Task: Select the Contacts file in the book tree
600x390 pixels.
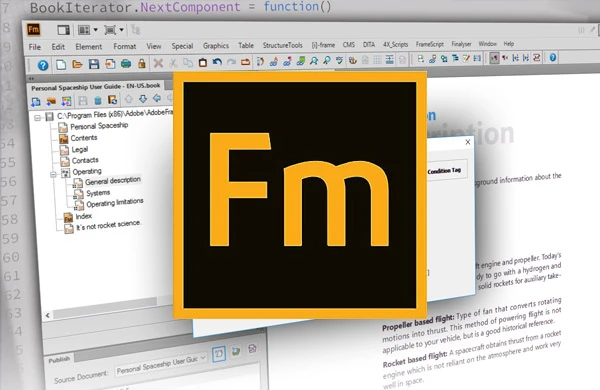Action: 85,160
